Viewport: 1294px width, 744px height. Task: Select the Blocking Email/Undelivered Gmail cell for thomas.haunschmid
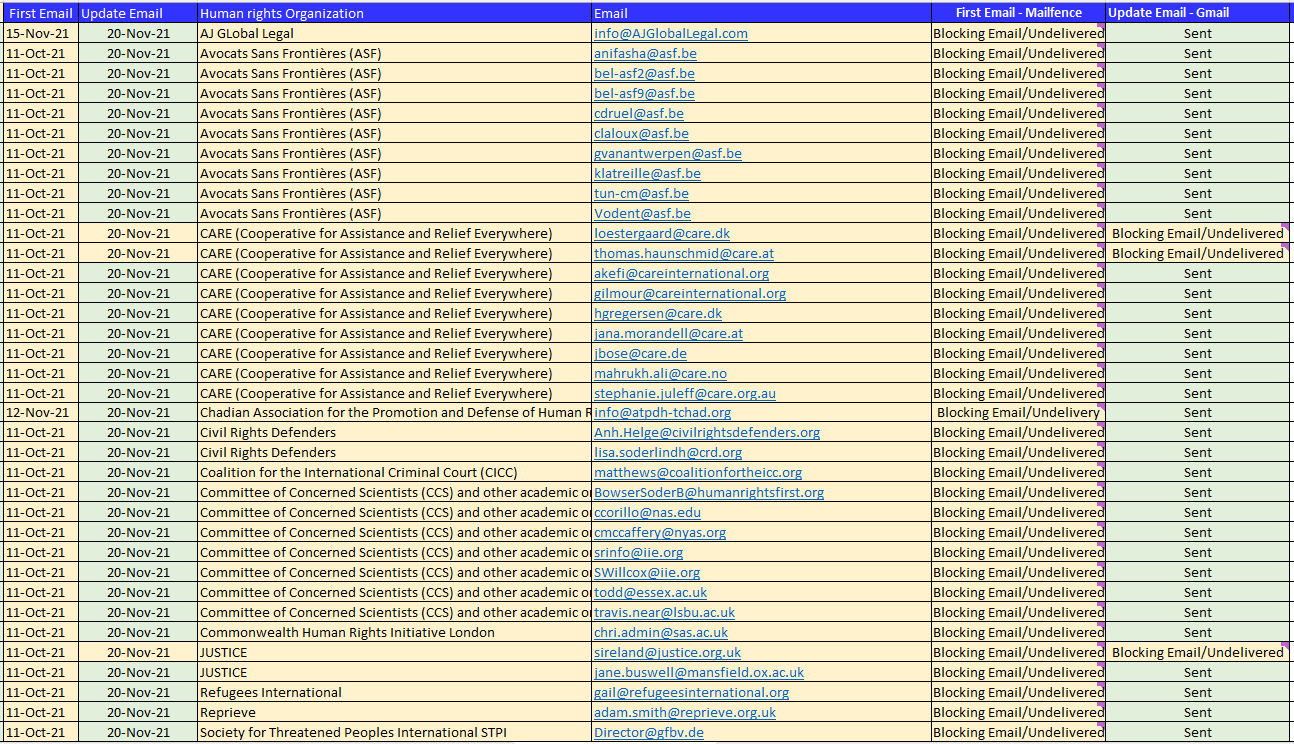tap(1196, 253)
